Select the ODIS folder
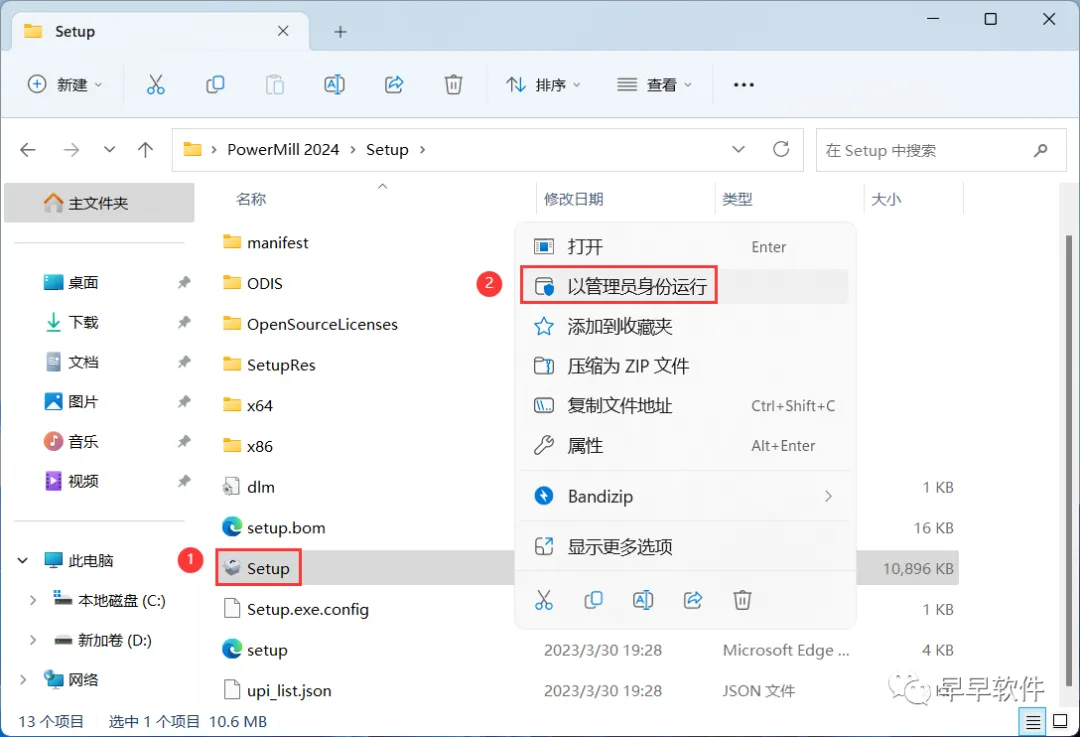Screen dimensions: 1080x737 coord(264,283)
